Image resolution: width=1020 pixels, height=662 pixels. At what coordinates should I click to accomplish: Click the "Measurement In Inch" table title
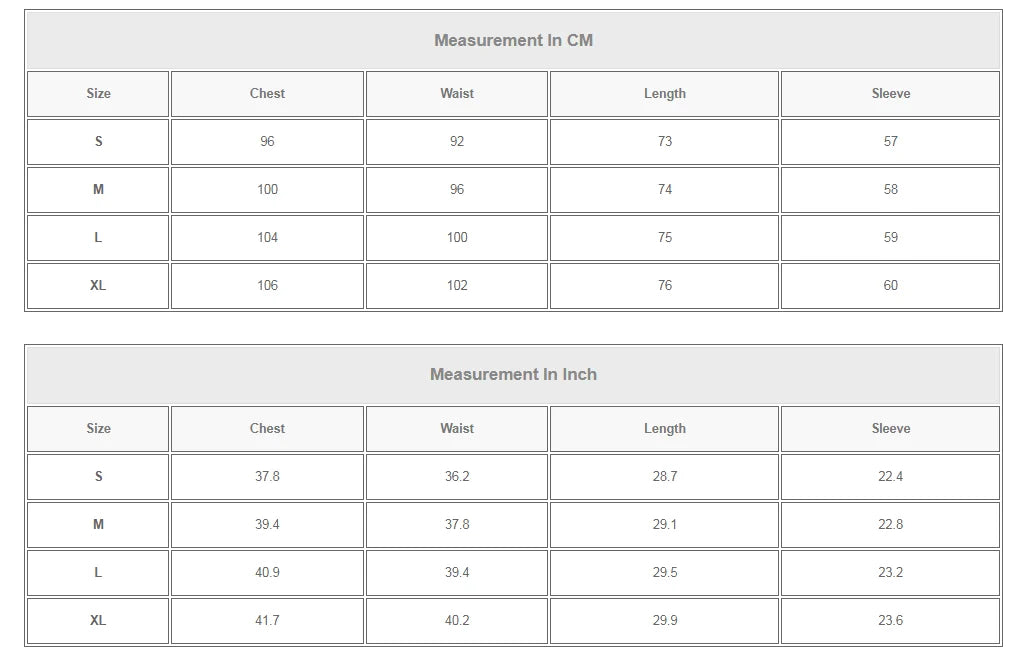(x=513, y=375)
